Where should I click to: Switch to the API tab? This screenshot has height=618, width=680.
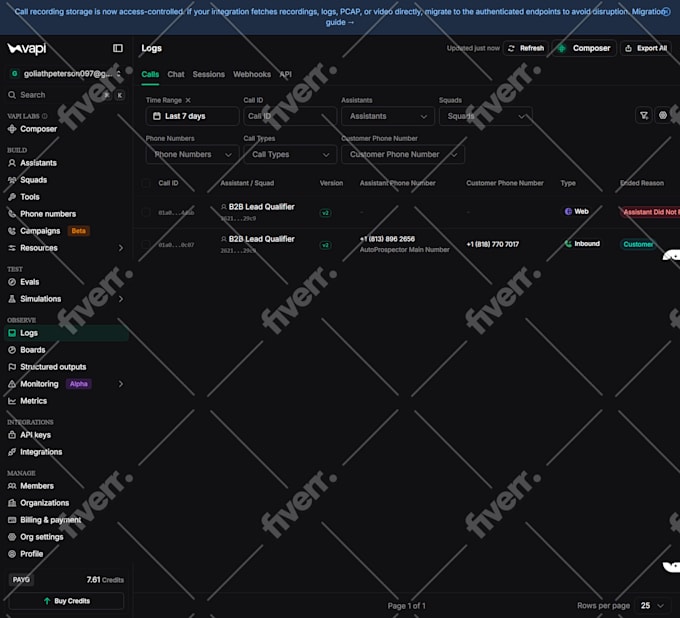285,75
